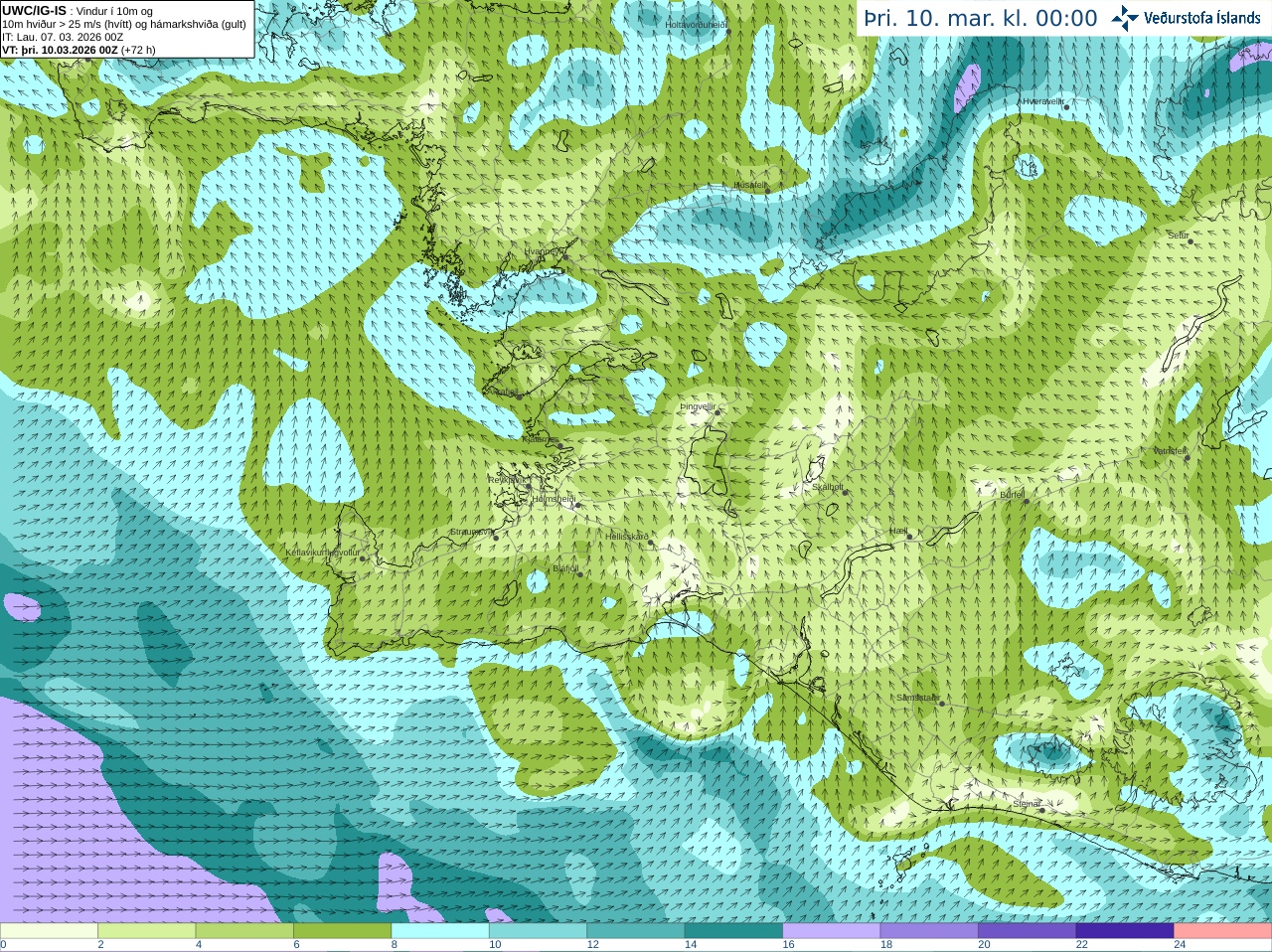Image resolution: width=1272 pixels, height=952 pixels.
Task: Click the Hólmsheiði station label
Action: point(554,499)
